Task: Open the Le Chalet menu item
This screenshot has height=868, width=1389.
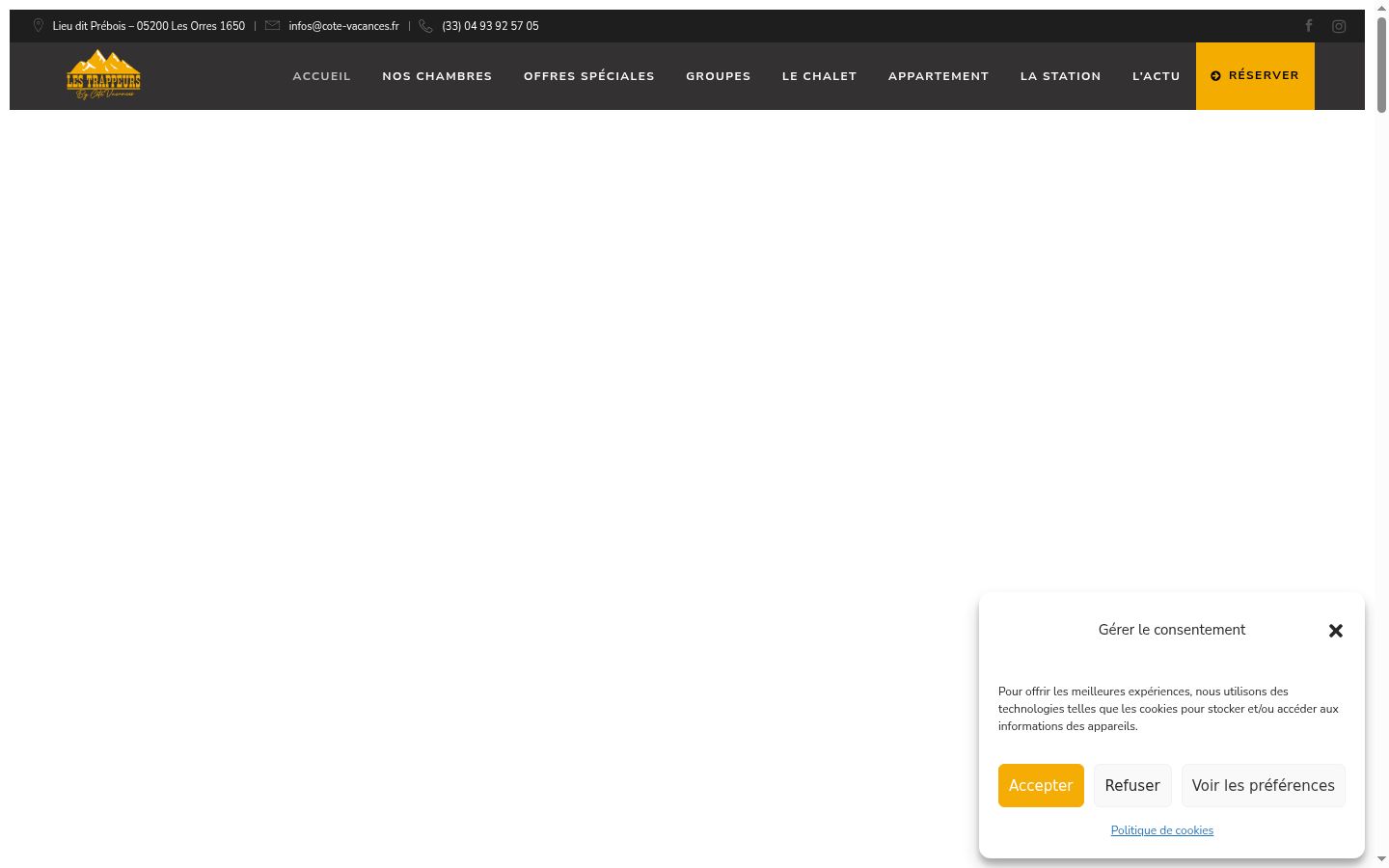Action: tap(820, 76)
